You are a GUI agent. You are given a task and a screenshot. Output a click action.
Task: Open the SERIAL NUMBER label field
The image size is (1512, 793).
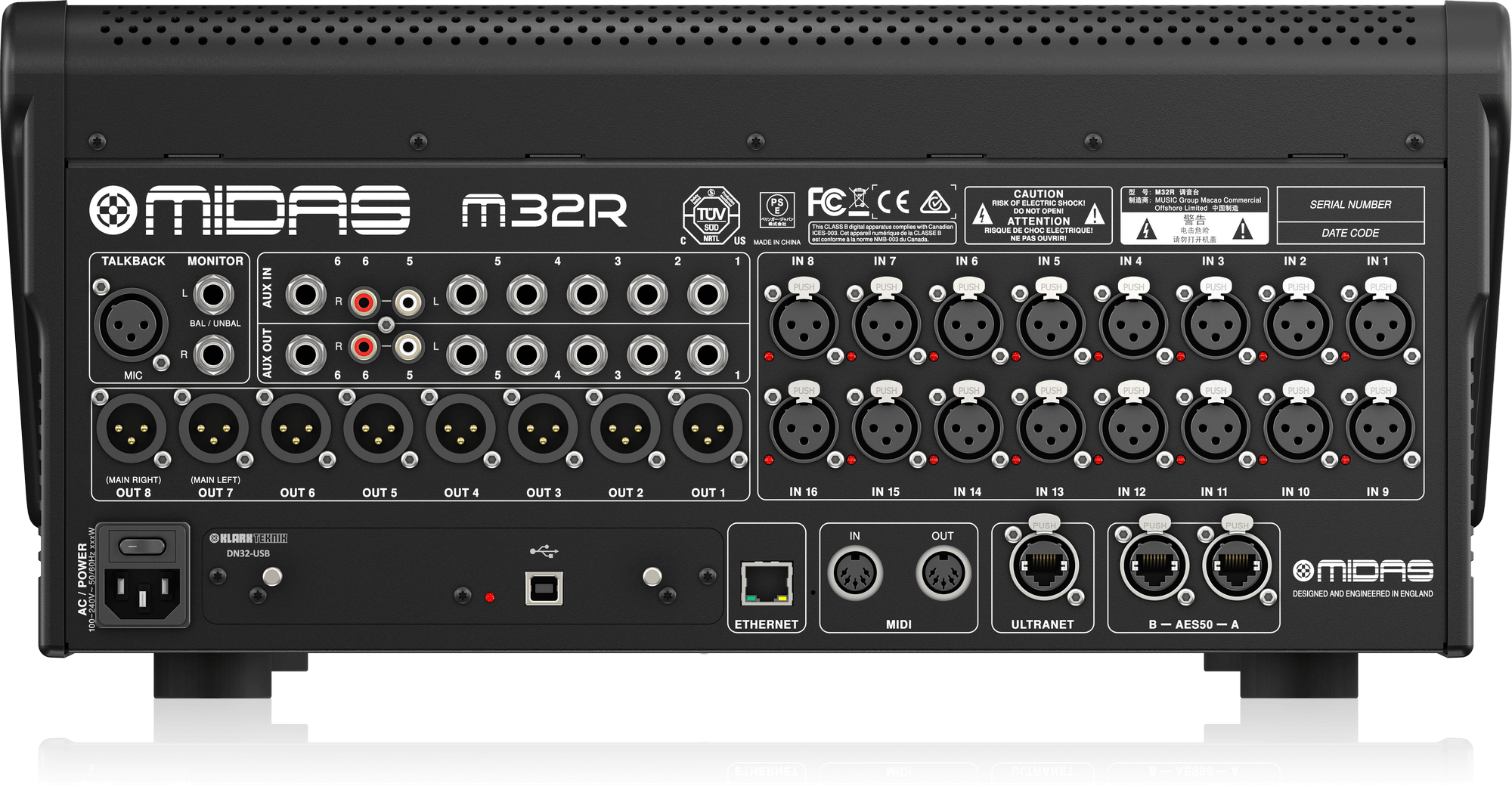(1351, 204)
